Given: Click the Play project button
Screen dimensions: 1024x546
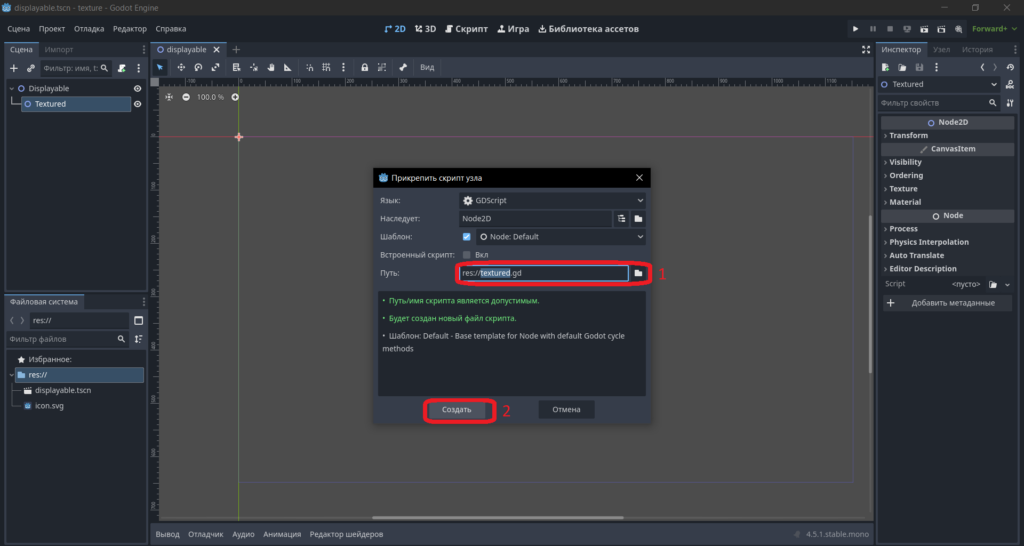Looking at the screenshot, I should pyautogui.click(x=856, y=29).
